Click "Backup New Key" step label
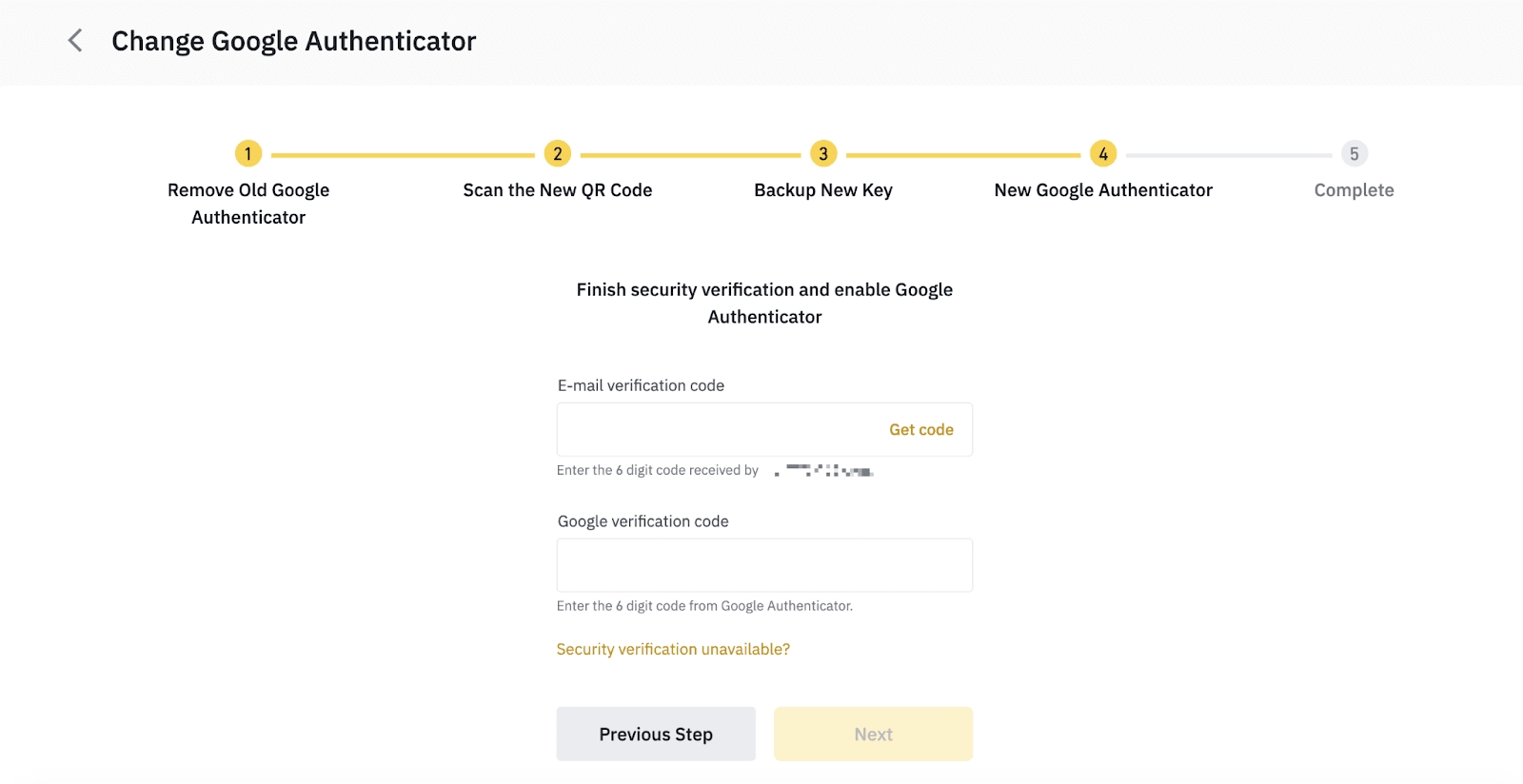The width and height of the screenshot is (1523, 784). pyautogui.click(x=823, y=190)
